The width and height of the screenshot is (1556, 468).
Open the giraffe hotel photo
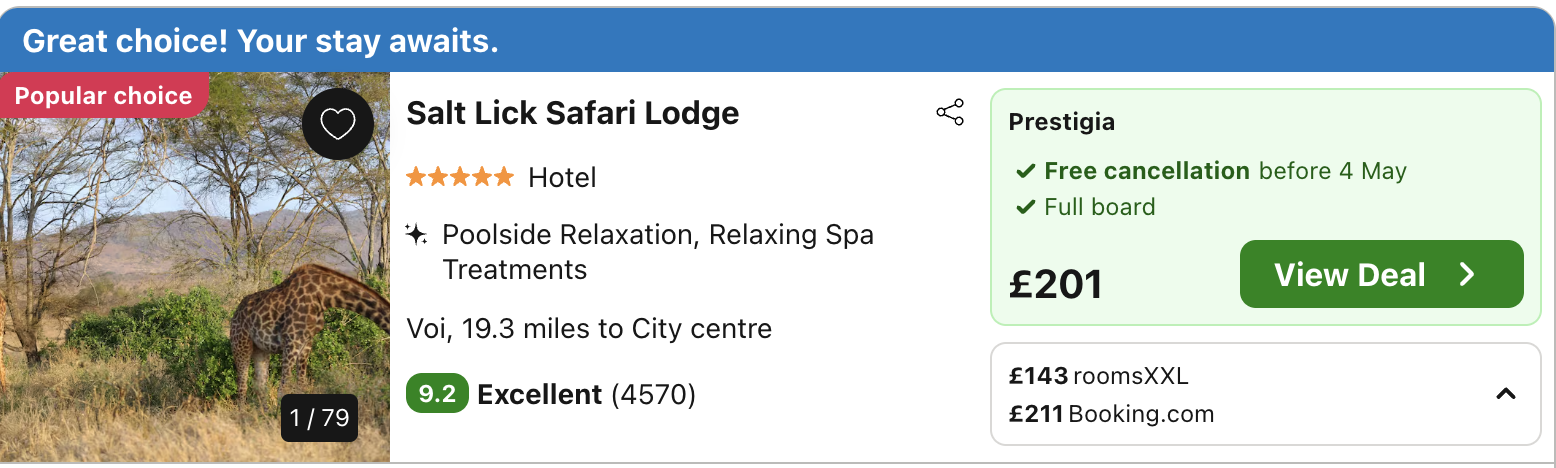[x=195, y=267]
